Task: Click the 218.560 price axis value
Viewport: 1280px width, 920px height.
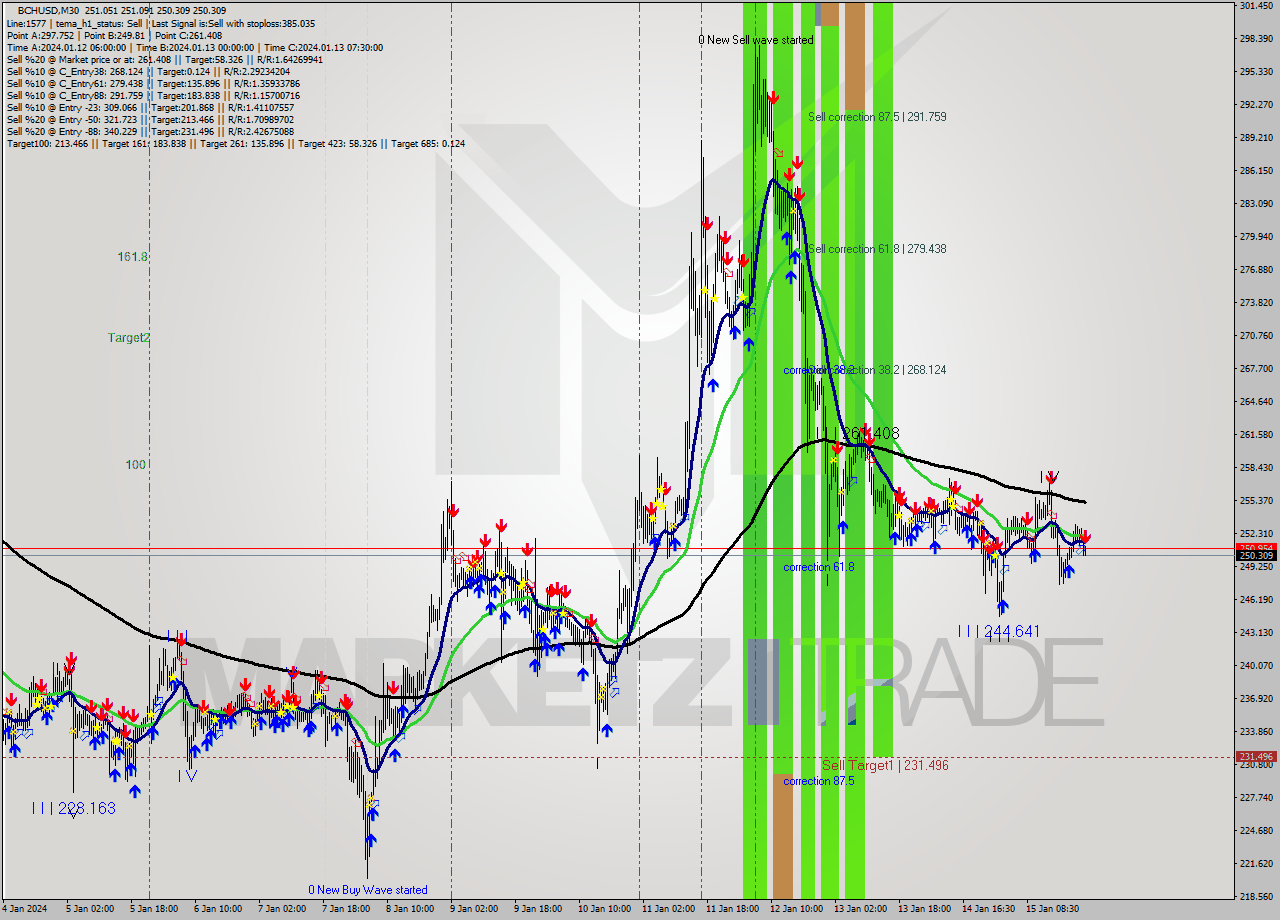Action: point(1256,896)
